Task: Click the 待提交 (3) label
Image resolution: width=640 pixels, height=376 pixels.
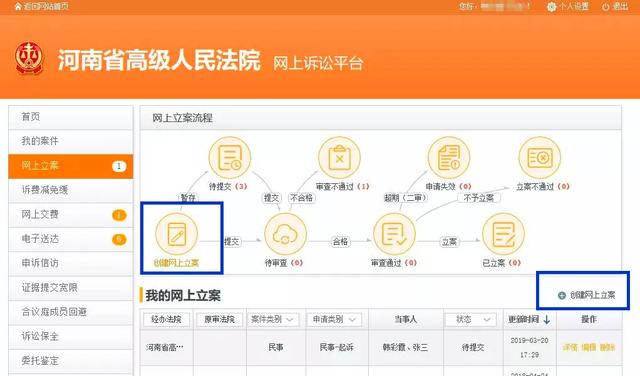Action: click(228, 187)
